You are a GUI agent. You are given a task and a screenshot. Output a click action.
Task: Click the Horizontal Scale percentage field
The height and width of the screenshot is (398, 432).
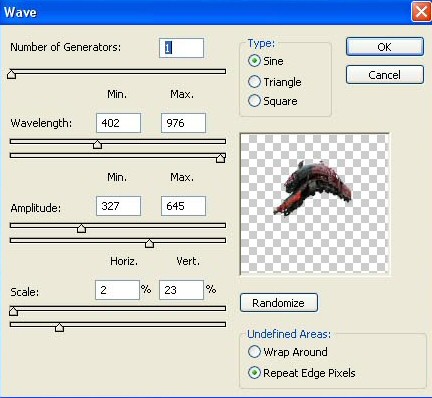coord(117,290)
